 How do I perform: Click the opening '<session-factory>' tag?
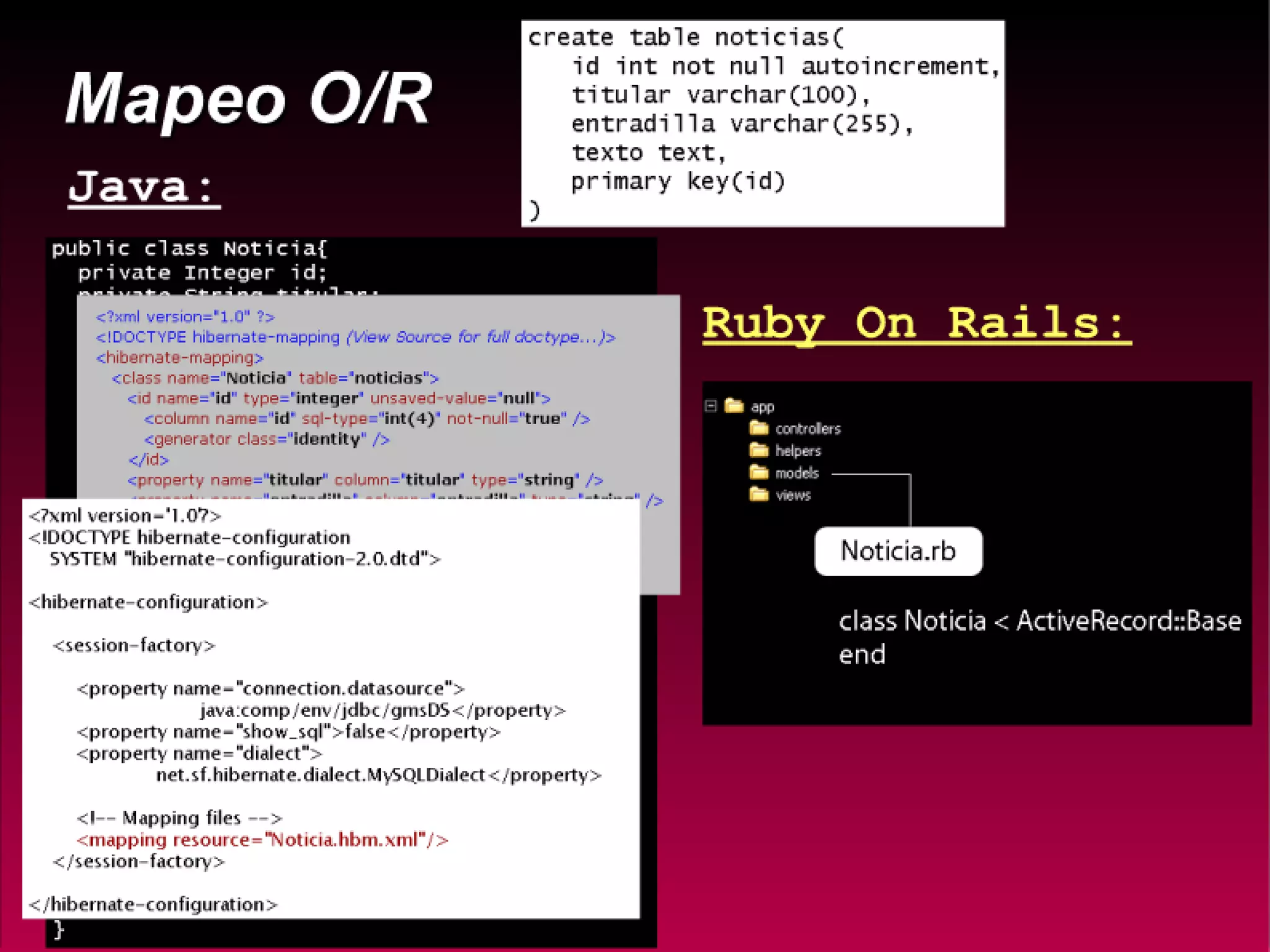134,646
